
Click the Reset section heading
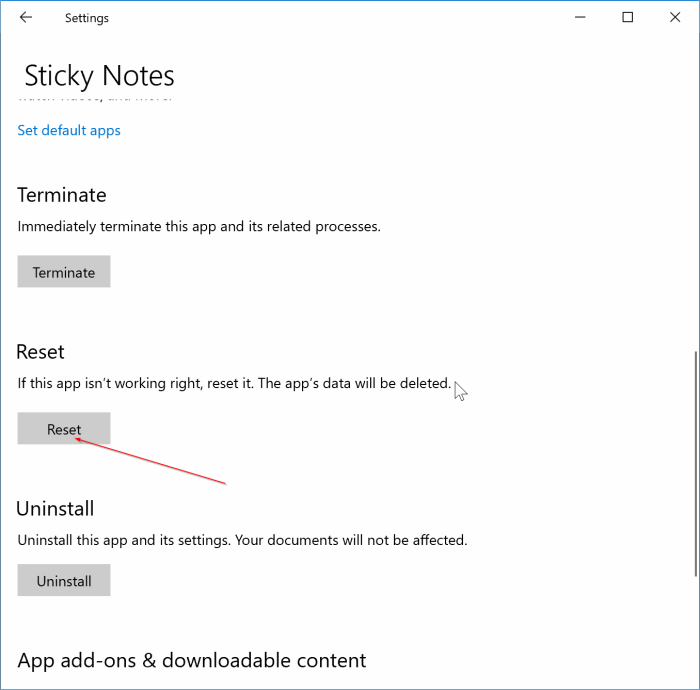tap(40, 352)
